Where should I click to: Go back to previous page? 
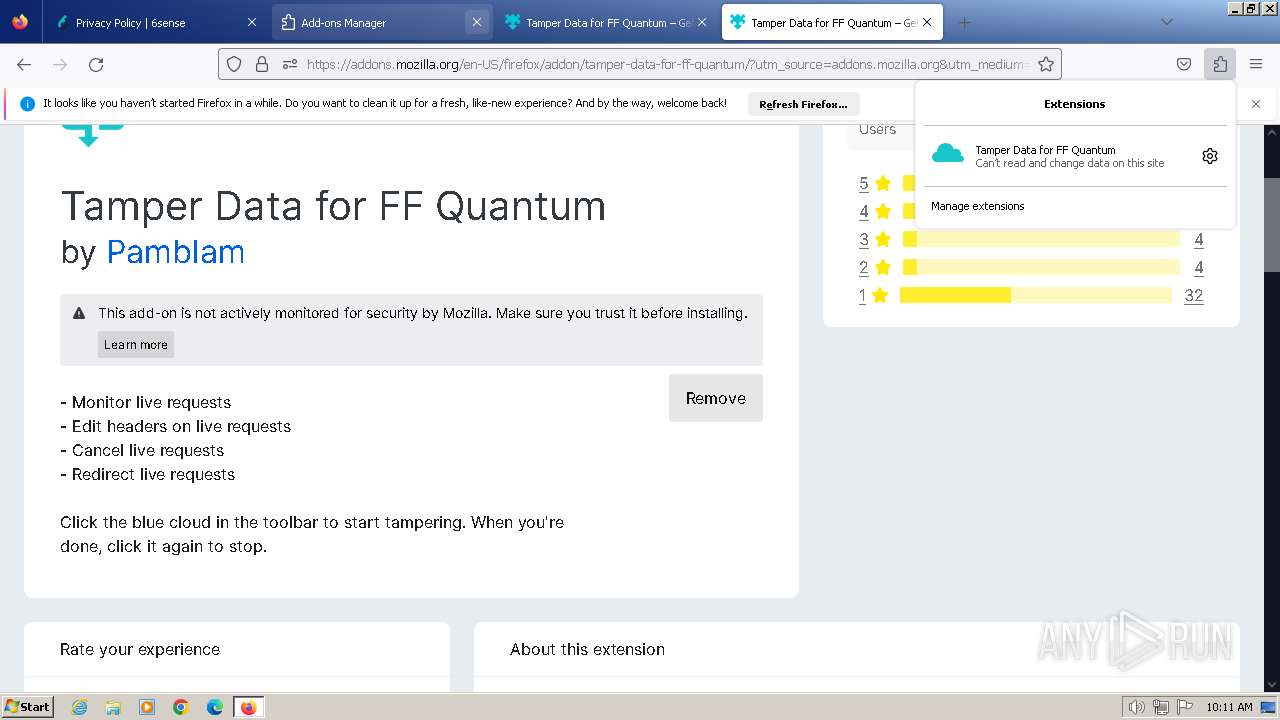24,64
